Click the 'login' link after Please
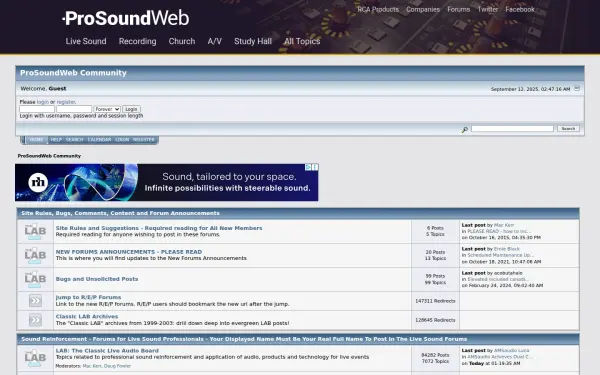 click(x=42, y=102)
